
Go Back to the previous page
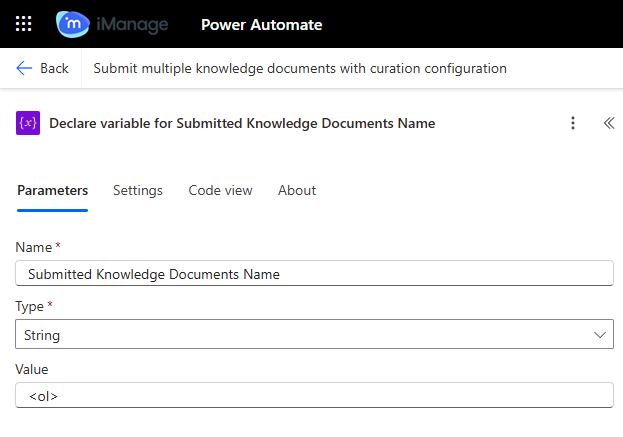pos(43,68)
